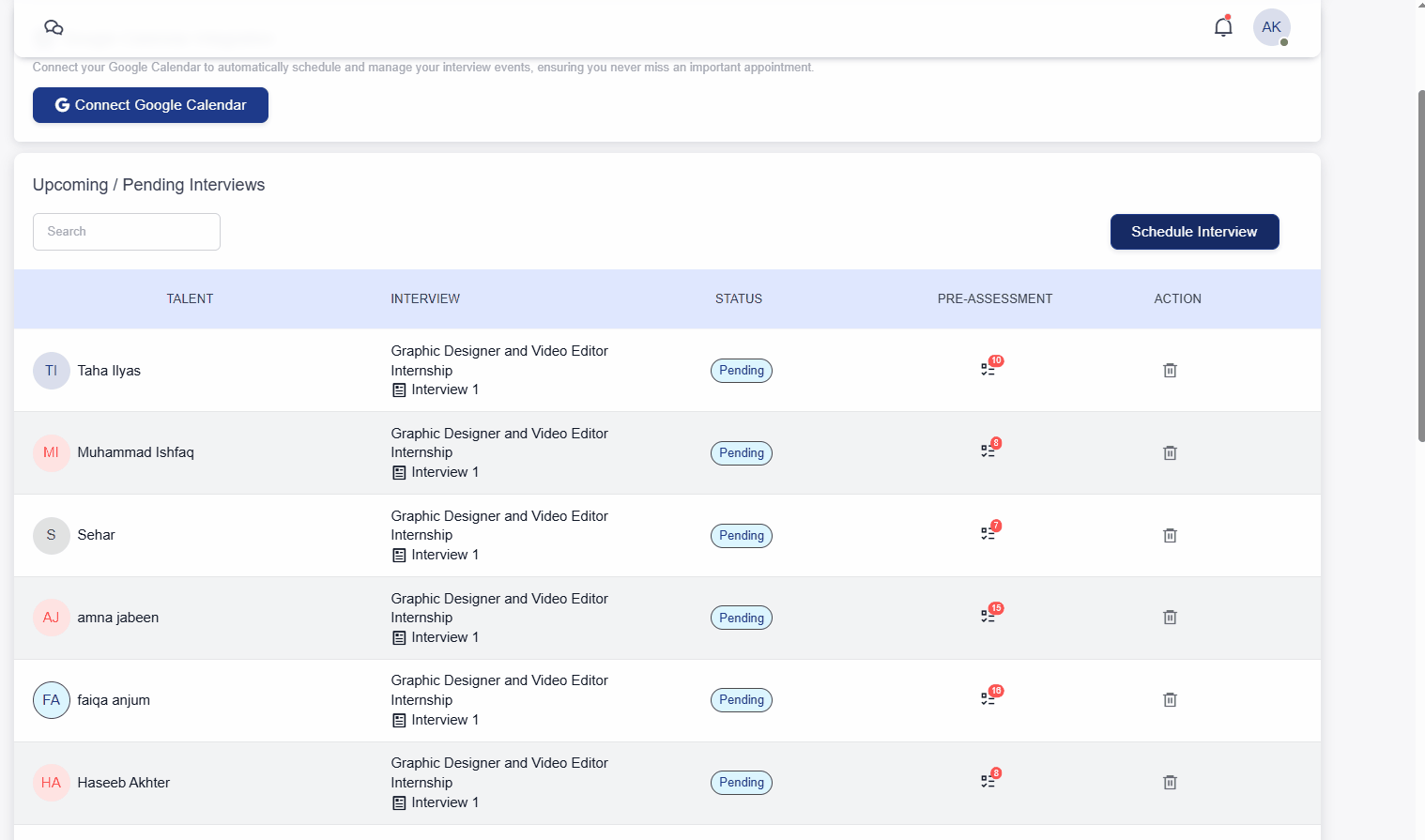Focus the interviews Search field

pyautogui.click(x=127, y=232)
